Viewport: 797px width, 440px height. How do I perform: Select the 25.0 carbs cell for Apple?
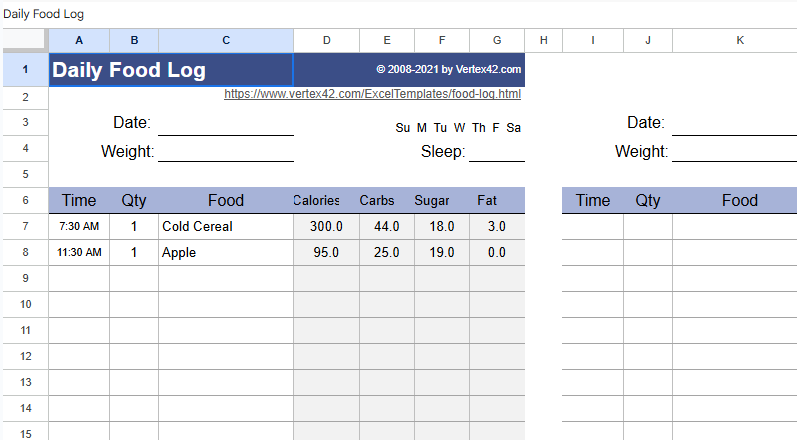pos(386,252)
